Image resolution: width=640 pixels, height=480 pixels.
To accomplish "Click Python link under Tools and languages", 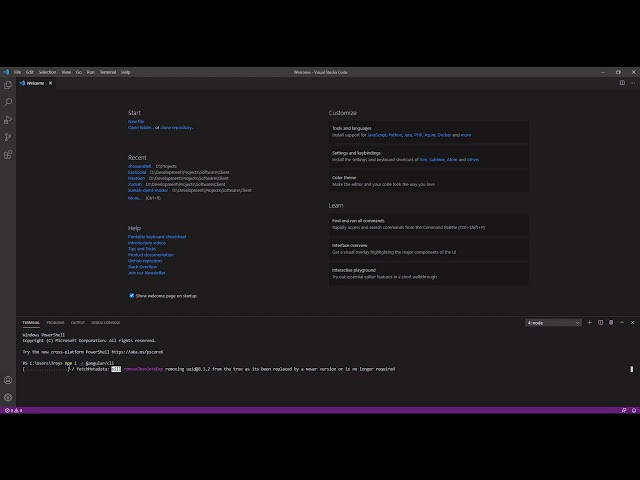I will (x=395, y=135).
